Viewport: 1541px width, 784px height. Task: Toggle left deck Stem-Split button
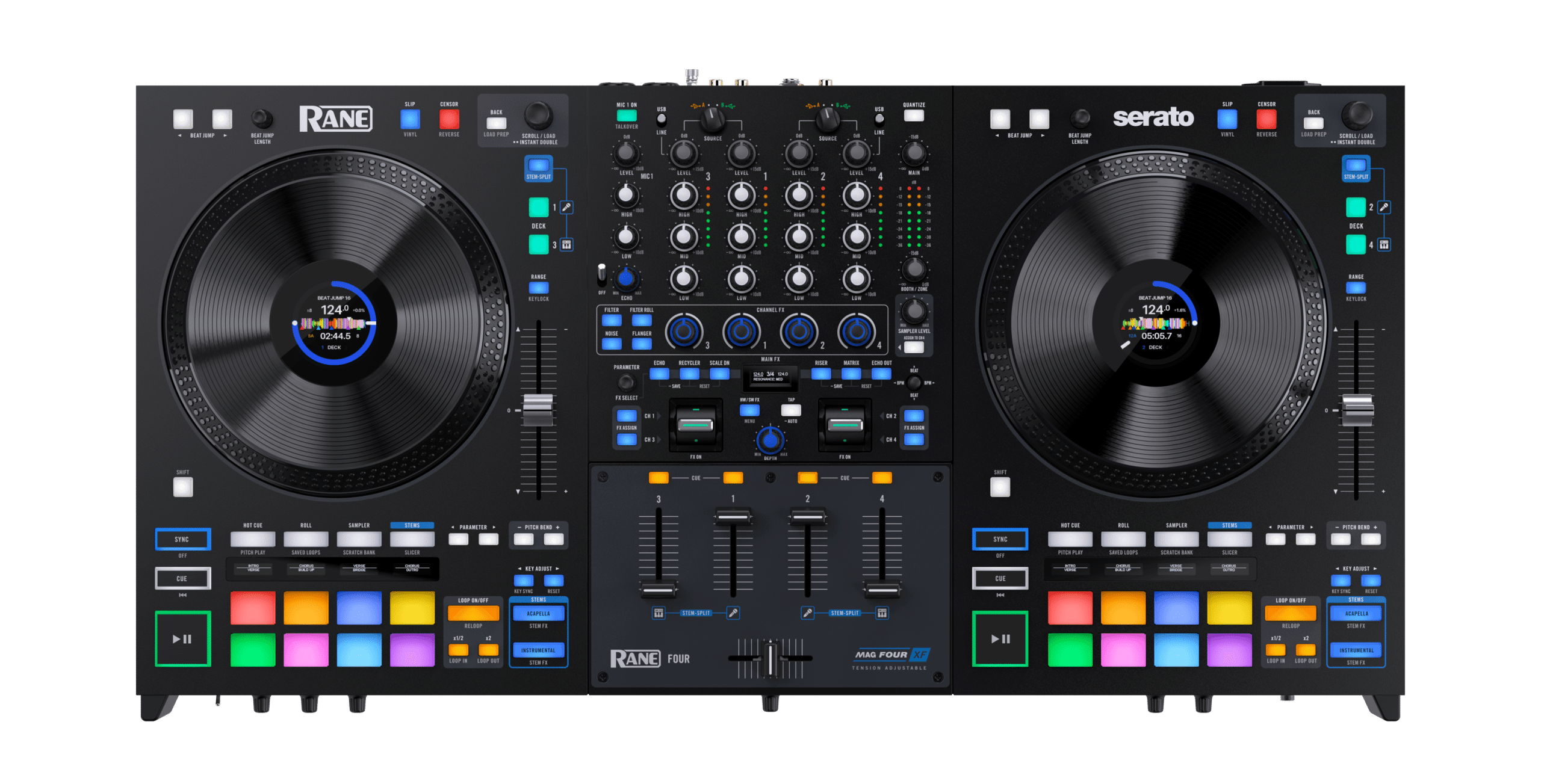click(538, 164)
